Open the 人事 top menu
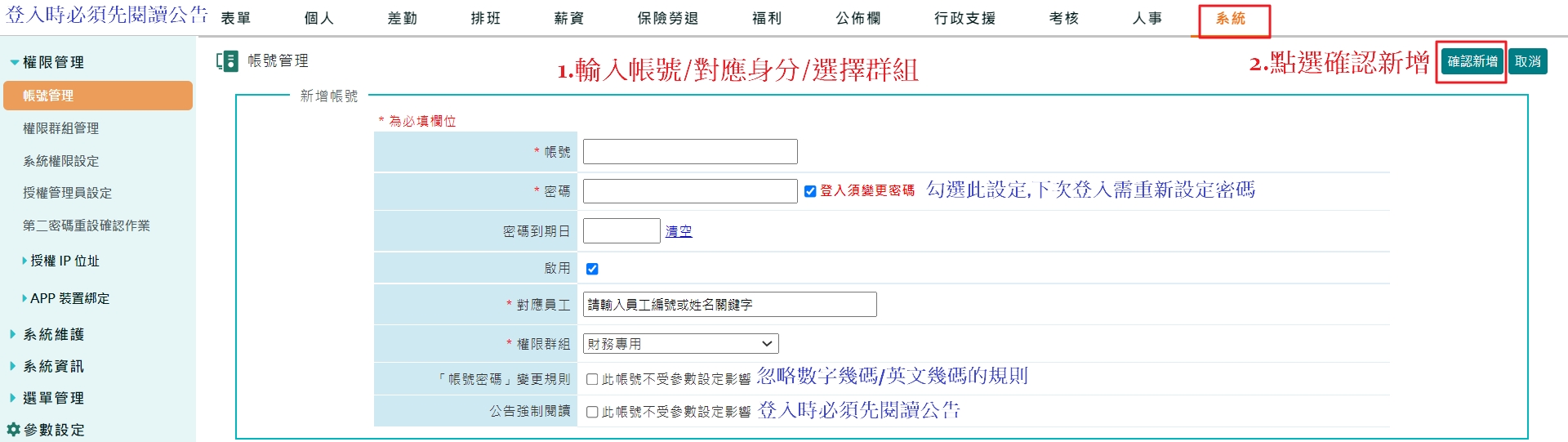 pyautogui.click(x=1147, y=18)
